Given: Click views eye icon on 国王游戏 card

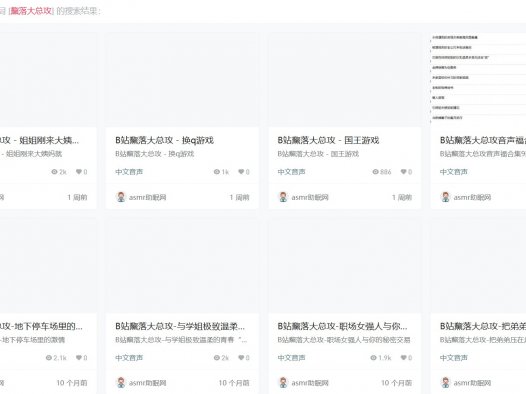Looking at the screenshot, I should click(375, 172).
